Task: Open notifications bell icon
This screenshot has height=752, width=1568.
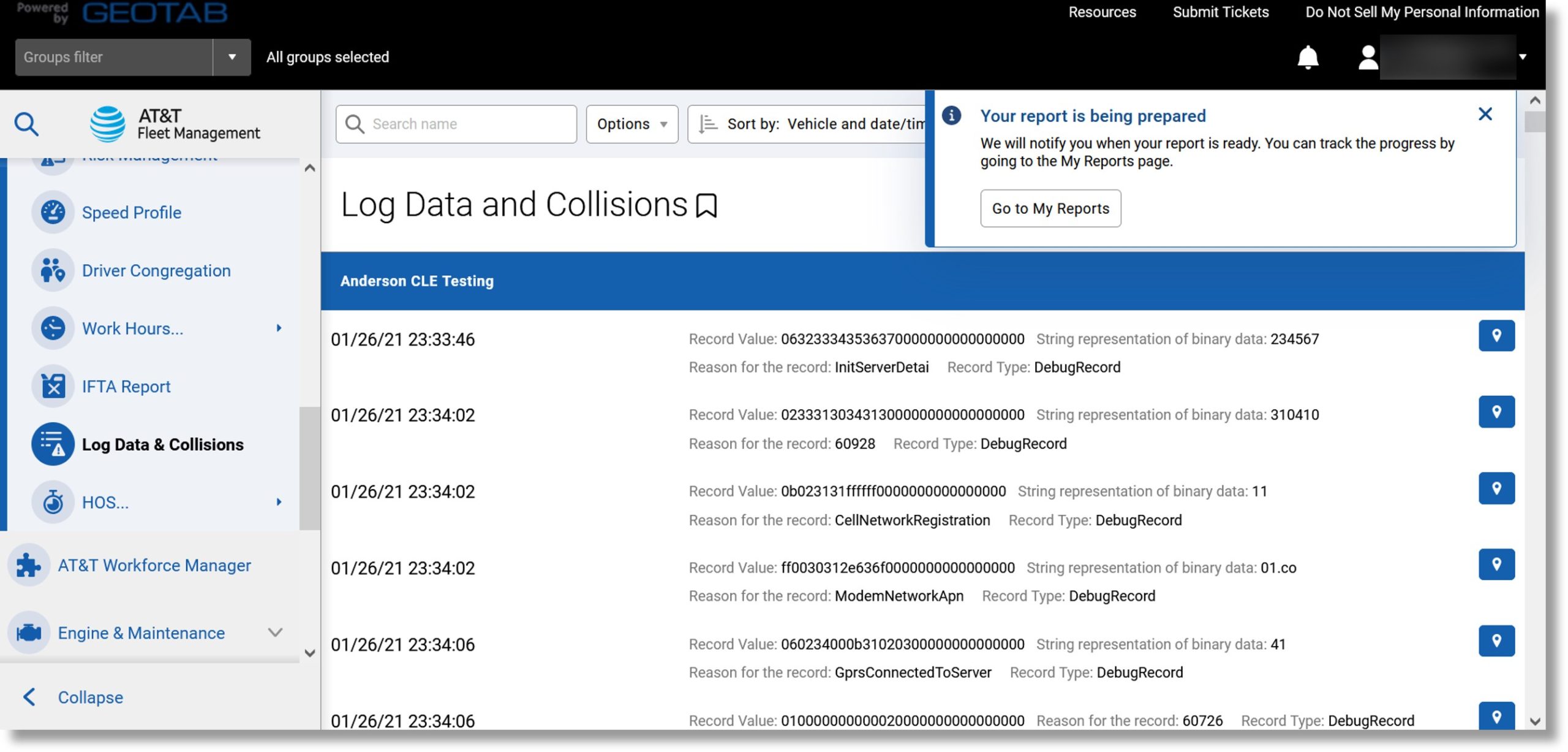Action: pos(1308,57)
